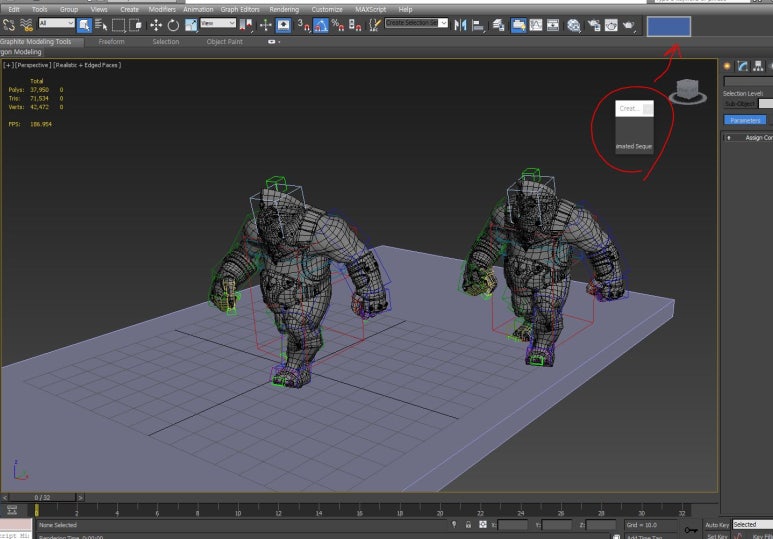Click Edit Named Selection Sets icon
The height and width of the screenshot is (539, 773).
pyautogui.click(x=375, y=25)
